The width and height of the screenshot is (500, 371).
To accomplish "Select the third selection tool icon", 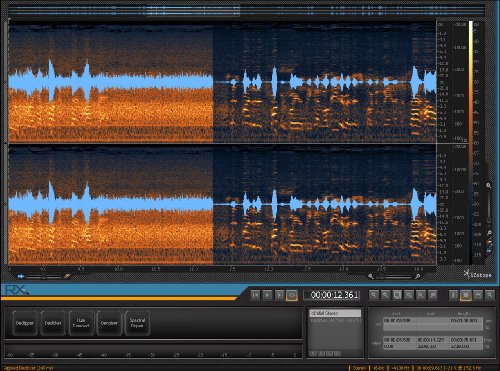I will [478, 295].
